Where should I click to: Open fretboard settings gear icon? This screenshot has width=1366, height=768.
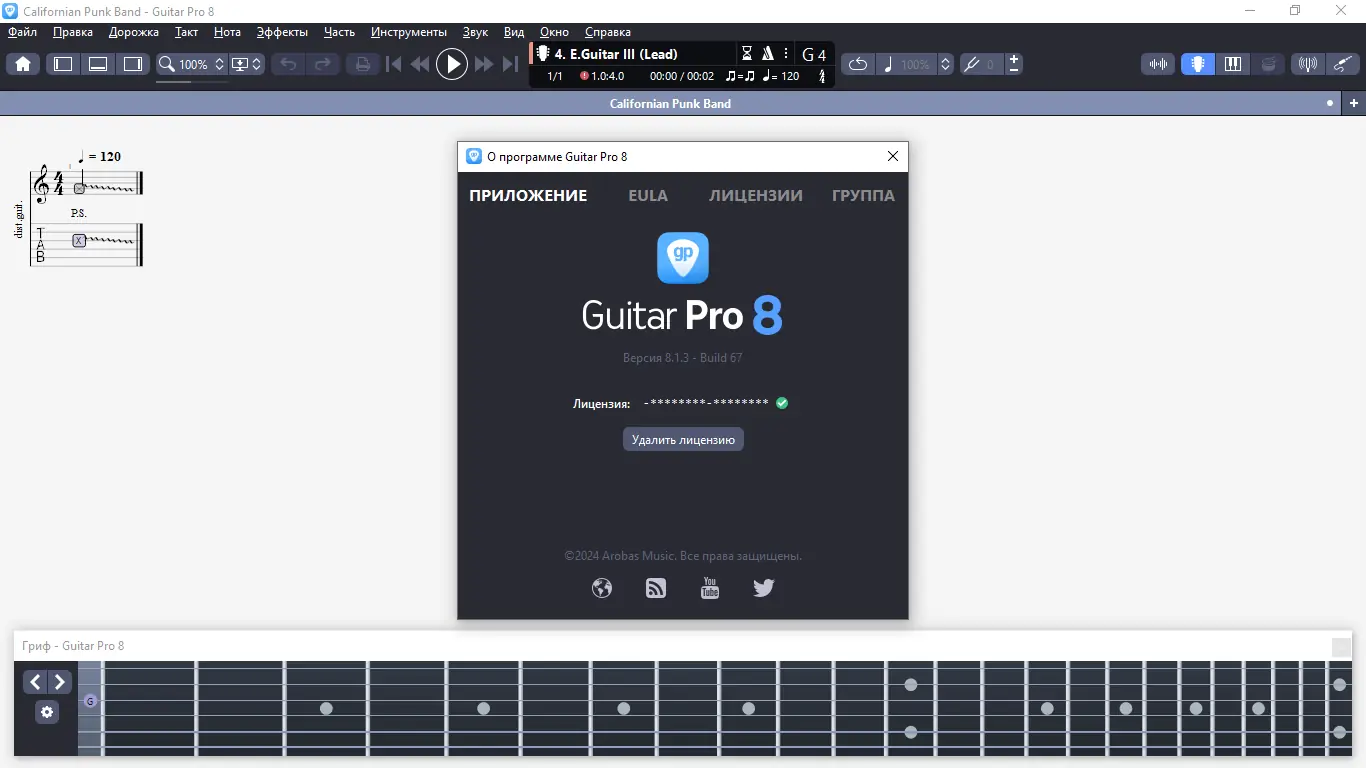47,712
